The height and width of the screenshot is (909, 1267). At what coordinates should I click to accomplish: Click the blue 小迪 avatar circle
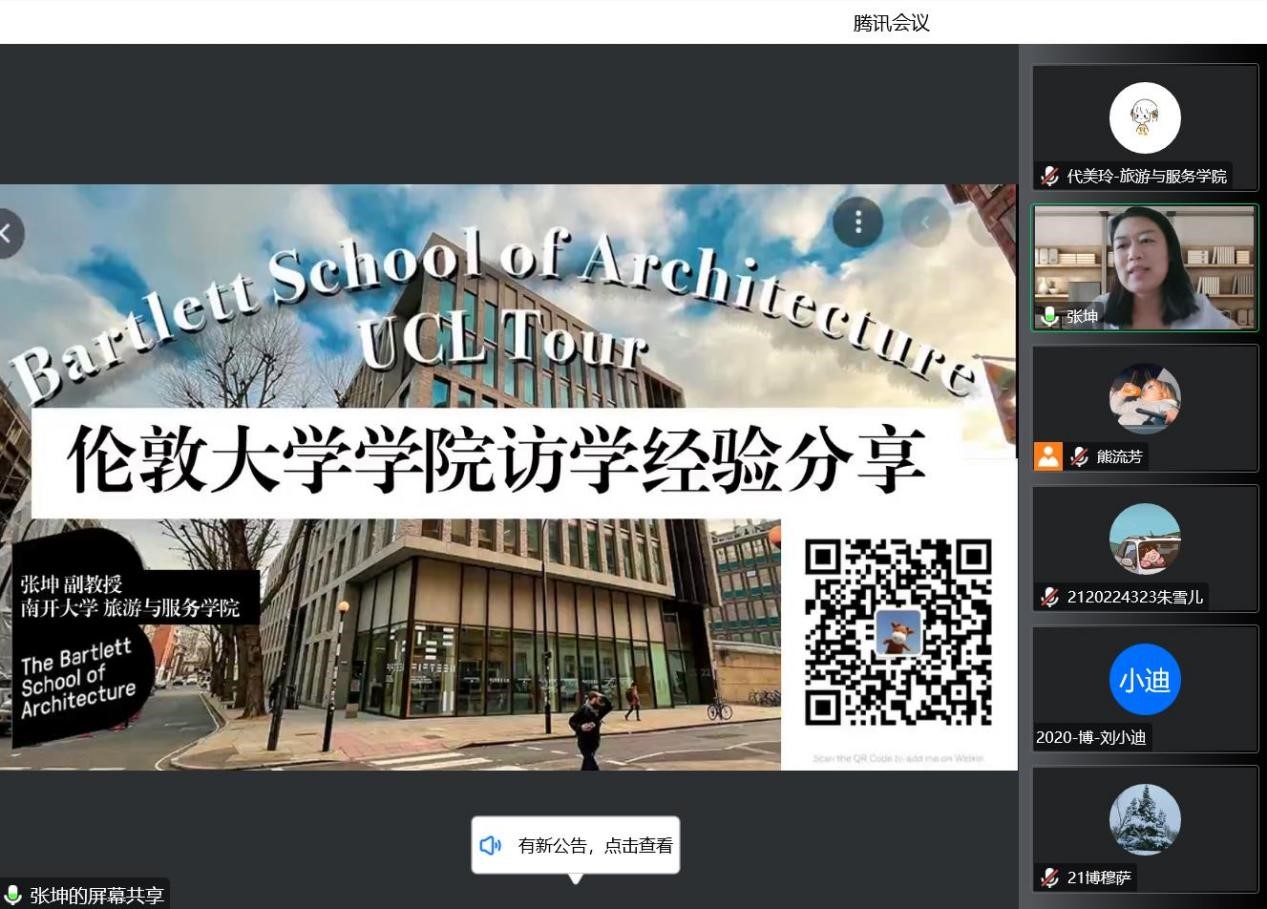coord(1144,680)
